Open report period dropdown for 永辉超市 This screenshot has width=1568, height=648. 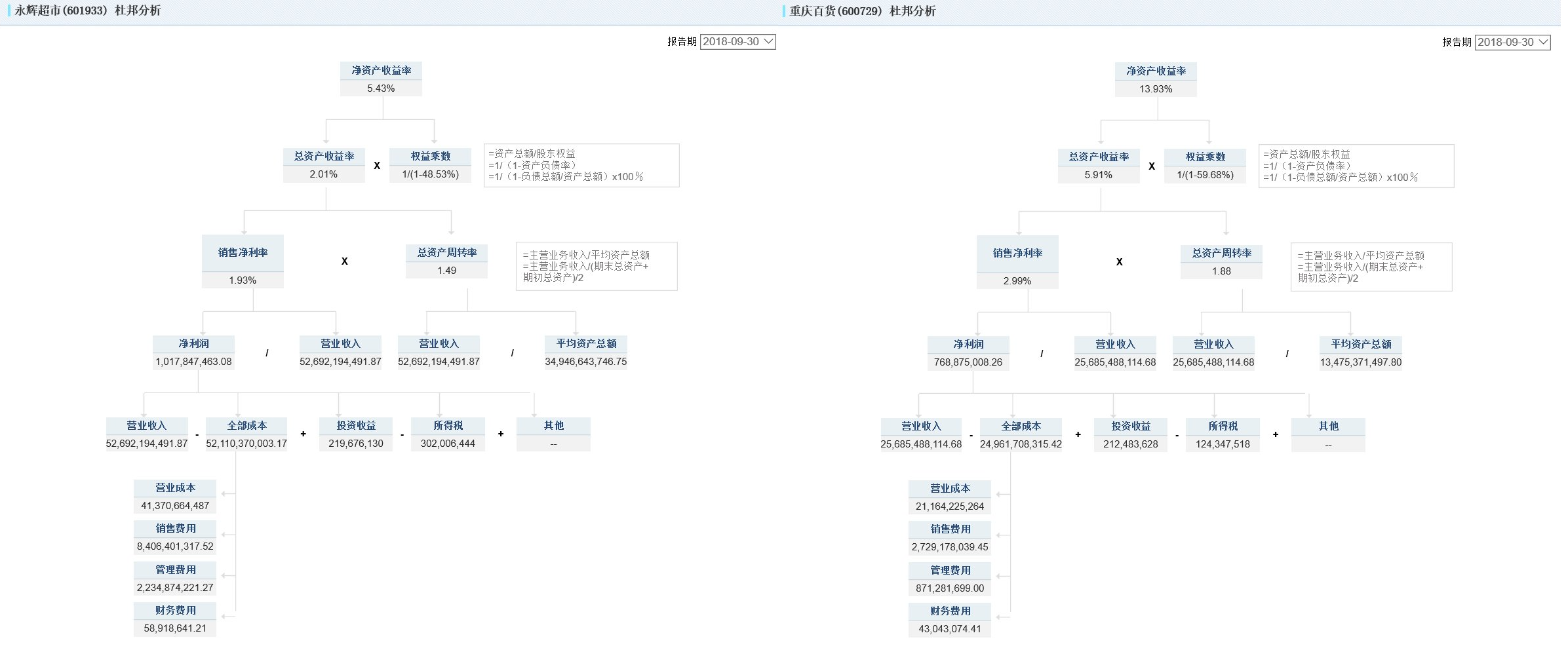(737, 42)
